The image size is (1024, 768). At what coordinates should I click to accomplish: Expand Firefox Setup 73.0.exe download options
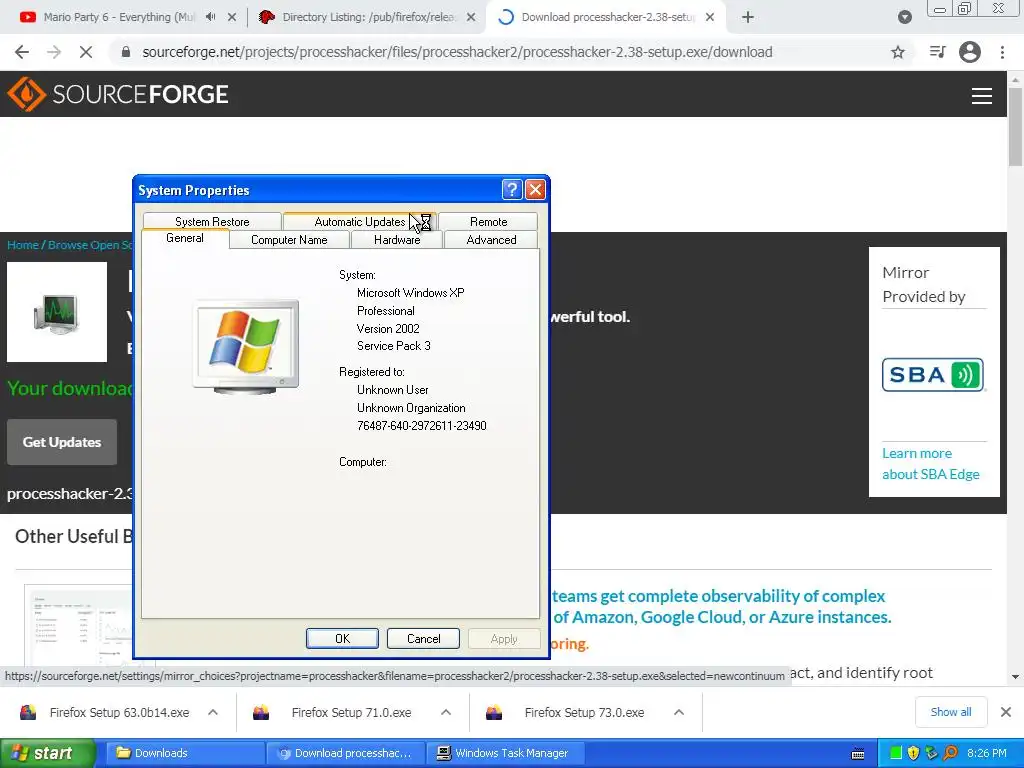pos(679,712)
